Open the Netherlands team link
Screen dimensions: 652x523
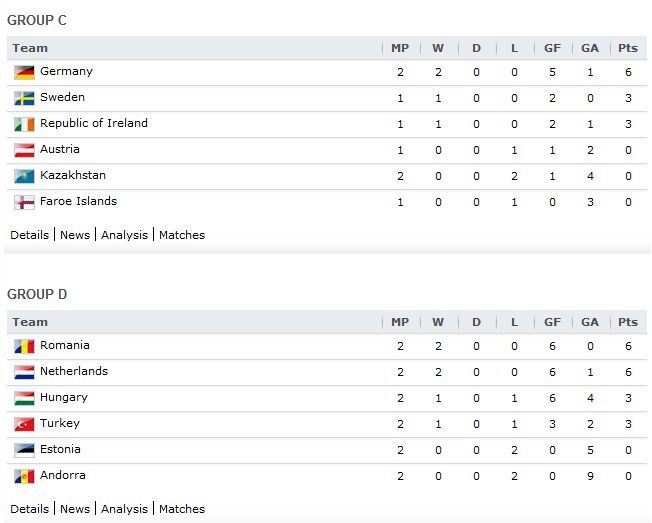pyautogui.click(x=74, y=371)
